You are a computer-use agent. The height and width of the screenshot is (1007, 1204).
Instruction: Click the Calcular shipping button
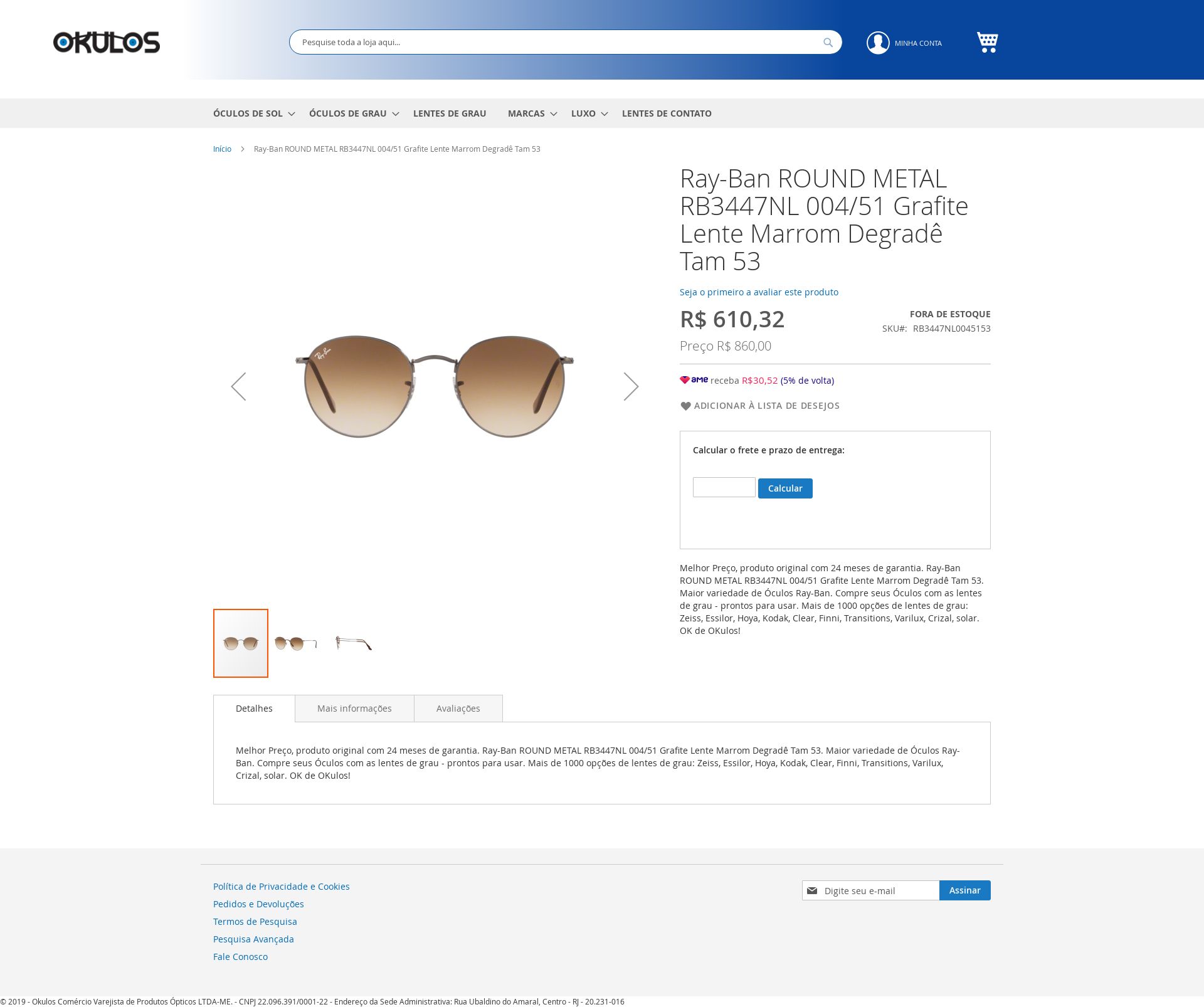click(785, 488)
